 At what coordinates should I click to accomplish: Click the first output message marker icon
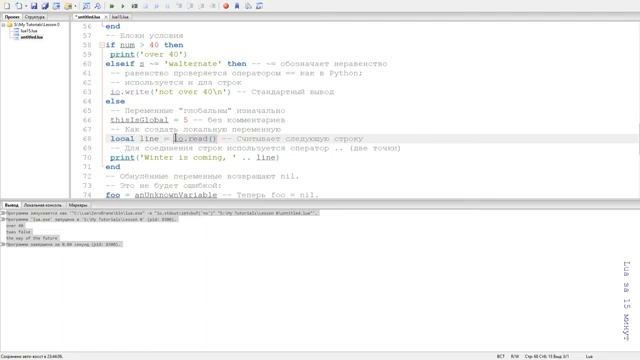3,213
